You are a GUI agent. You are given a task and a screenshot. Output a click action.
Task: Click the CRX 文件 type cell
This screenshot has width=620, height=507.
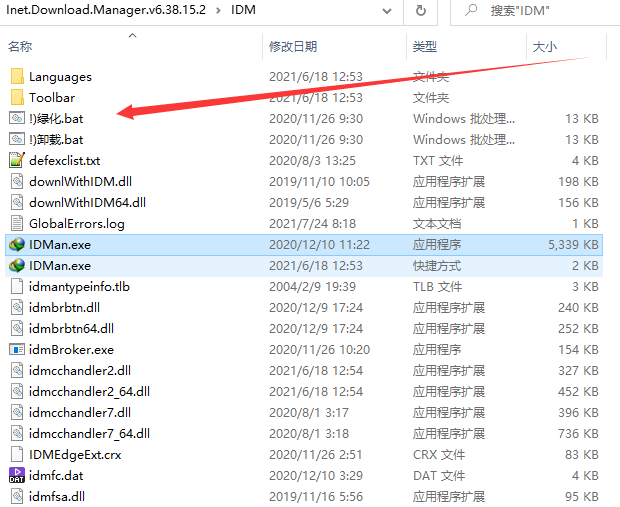click(x=439, y=454)
